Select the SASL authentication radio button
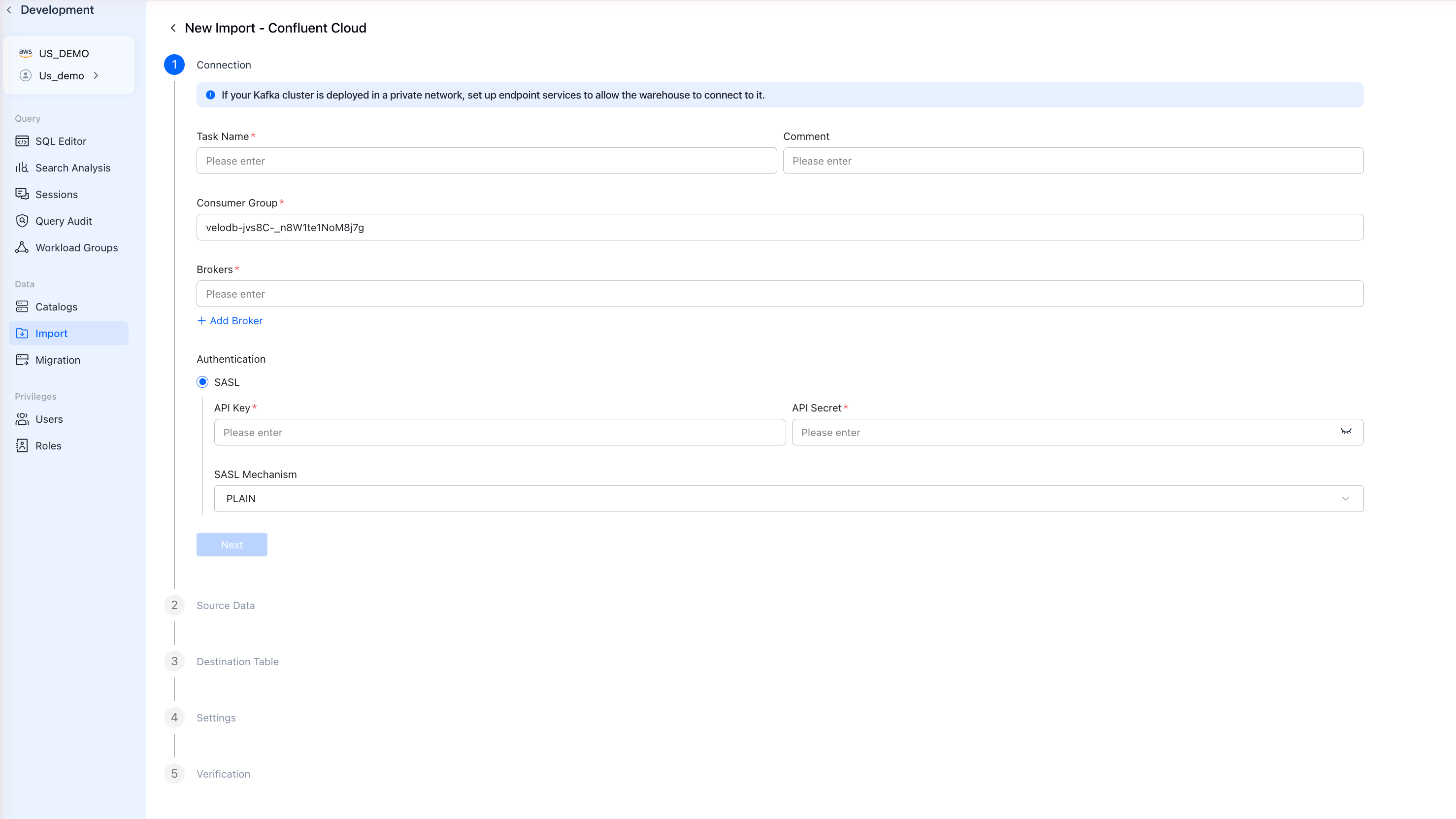The height and width of the screenshot is (819, 1456). point(202,382)
